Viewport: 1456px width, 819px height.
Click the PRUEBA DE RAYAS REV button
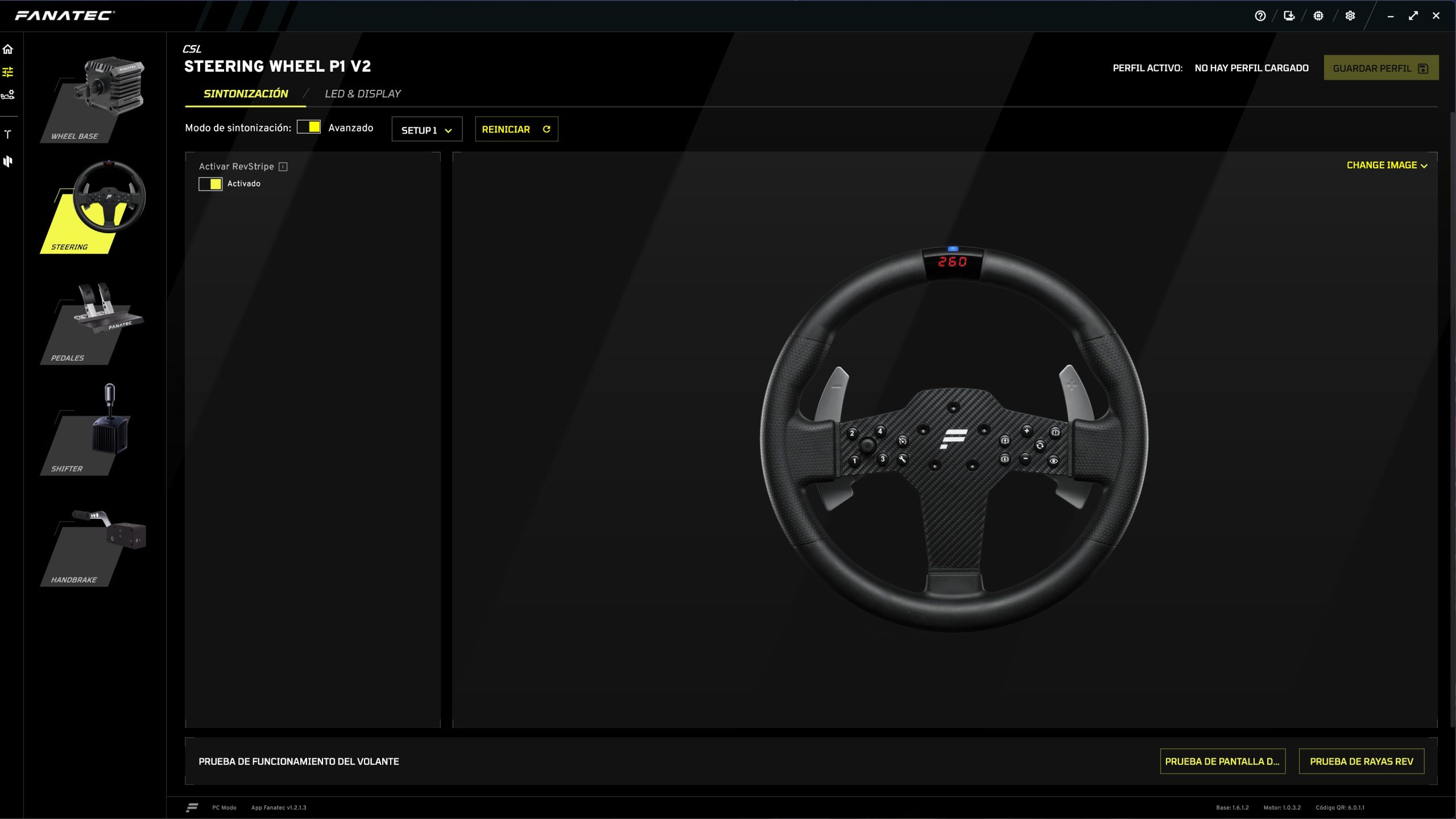tap(1361, 761)
